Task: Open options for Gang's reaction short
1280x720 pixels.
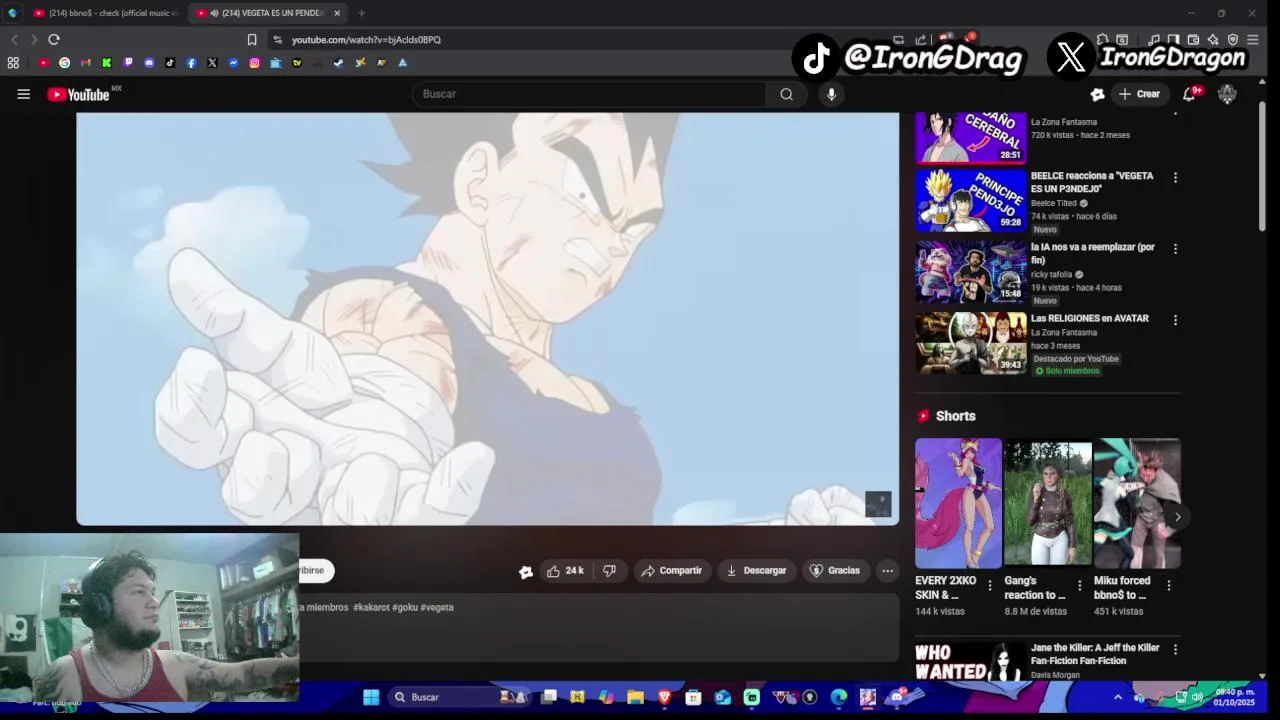Action: (1079, 586)
